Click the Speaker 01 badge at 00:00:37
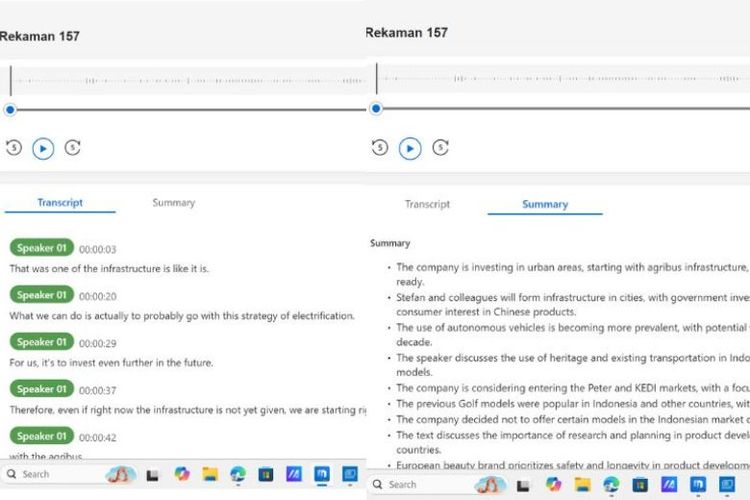The height and width of the screenshot is (500, 750). click(x=42, y=389)
